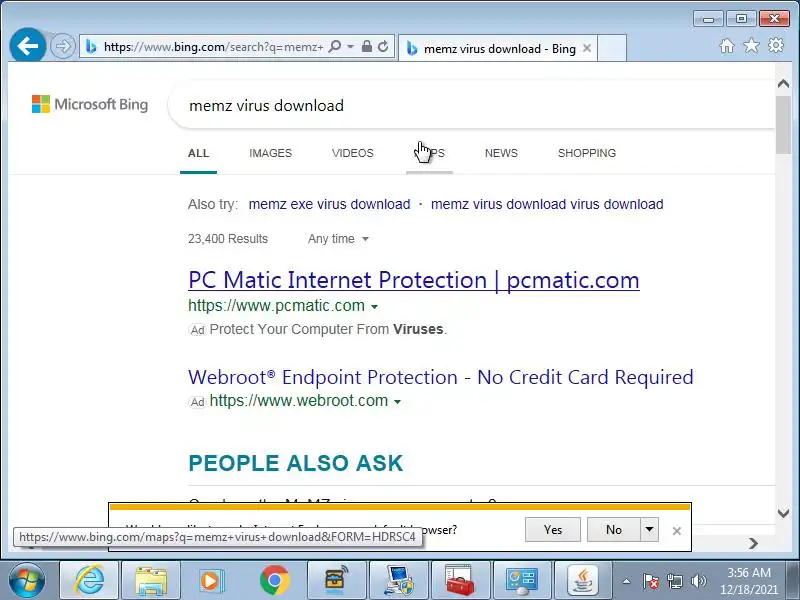The width and height of the screenshot is (800, 600).
Task: Refresh the page with the reload icon
Action: pos(383,47)
